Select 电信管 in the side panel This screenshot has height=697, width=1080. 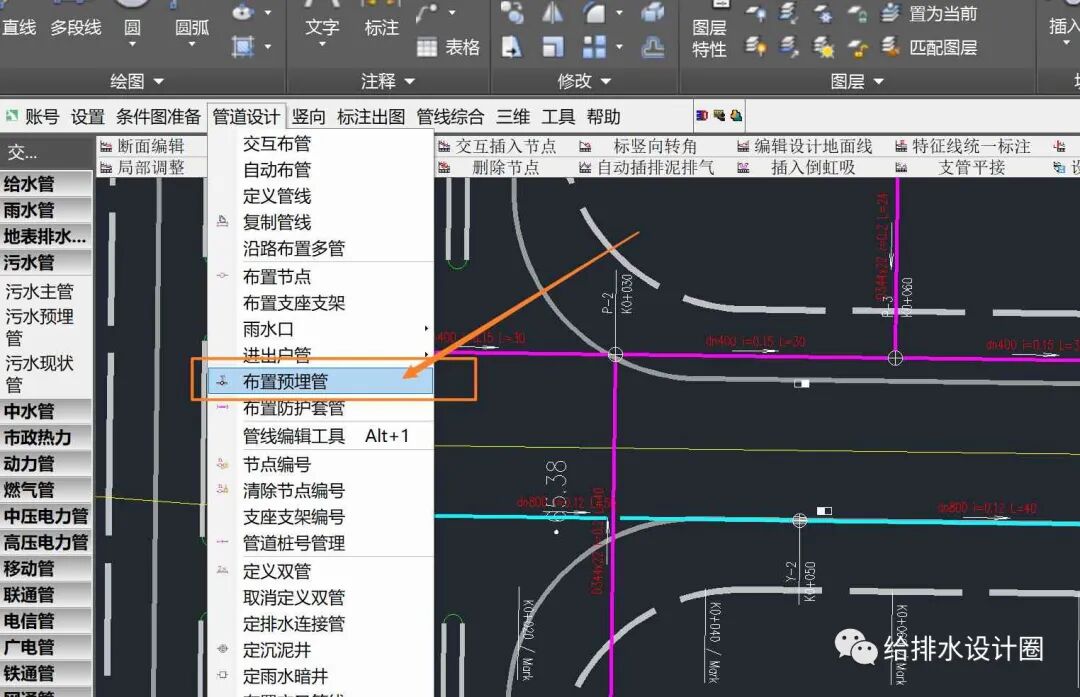coord(46,621)
